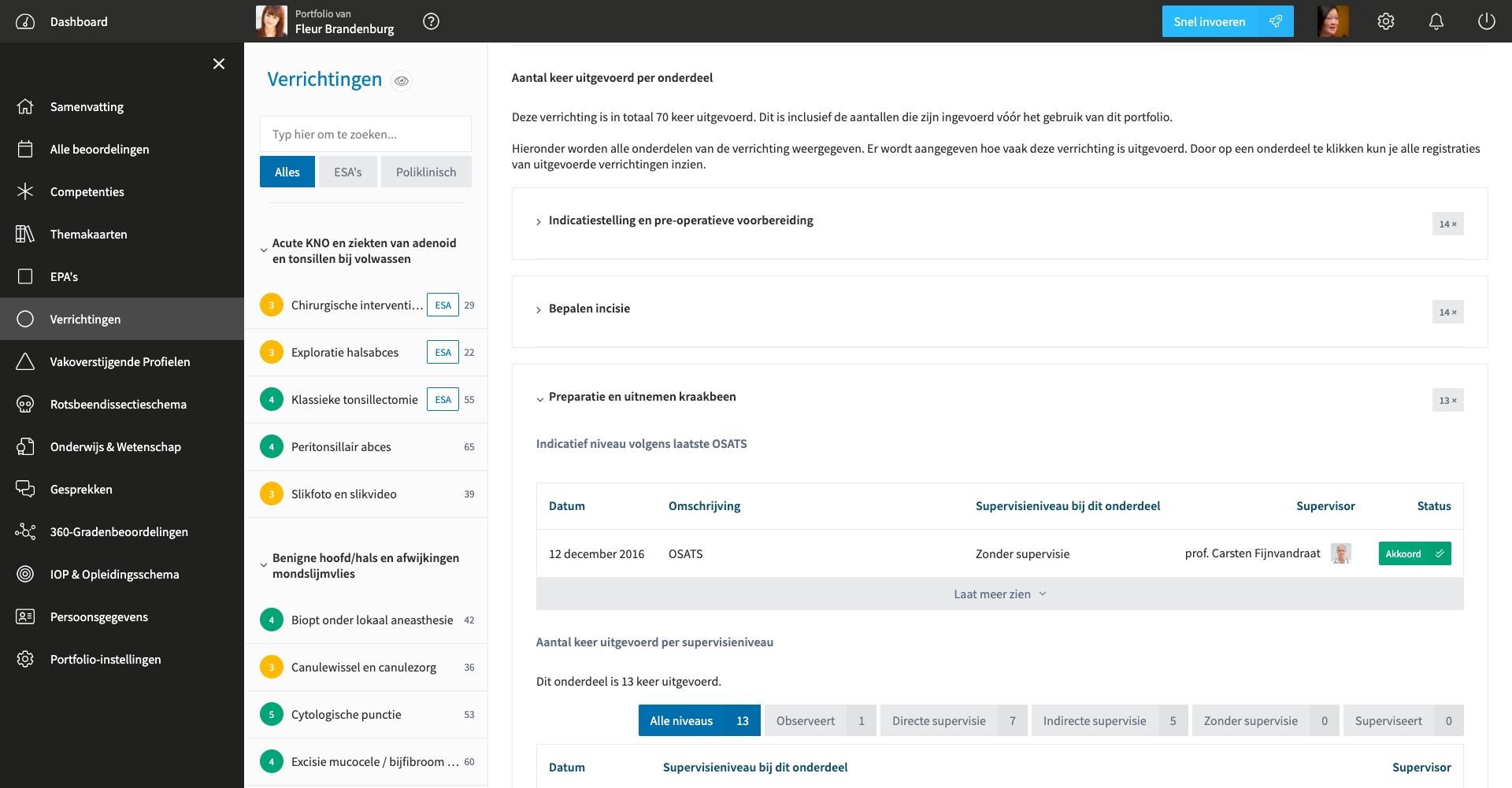This screenshot has width=1512, height=788.
Task: Open Canulewissel en canulezorg item
Action: tap(365, 667)
